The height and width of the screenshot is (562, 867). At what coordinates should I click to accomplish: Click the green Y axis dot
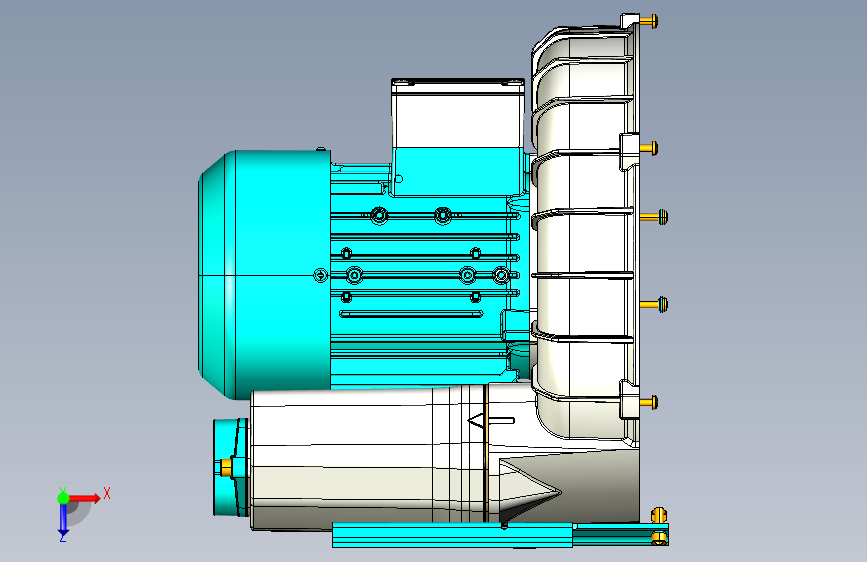tap(63, 498)
